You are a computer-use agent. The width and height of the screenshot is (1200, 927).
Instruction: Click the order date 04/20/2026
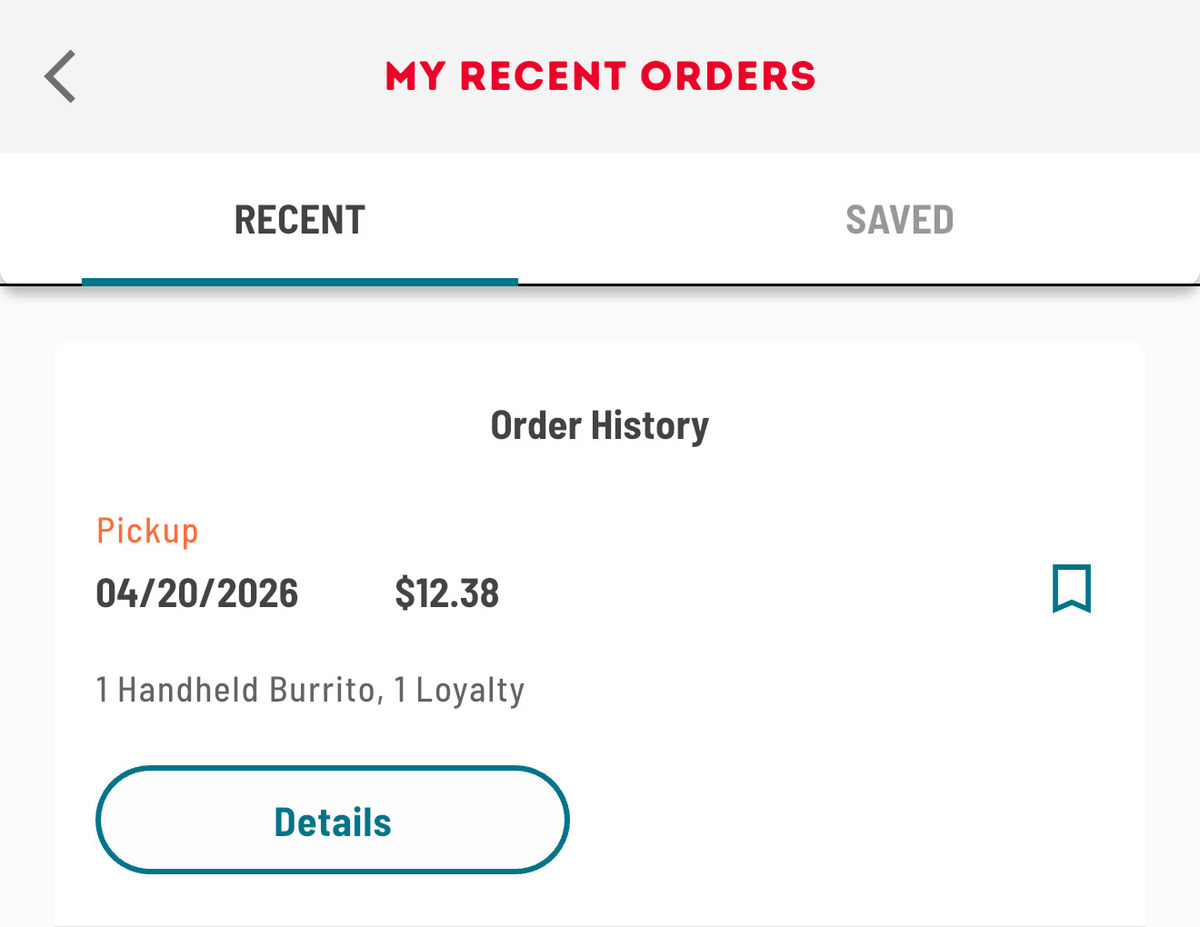tap(197, 594)
